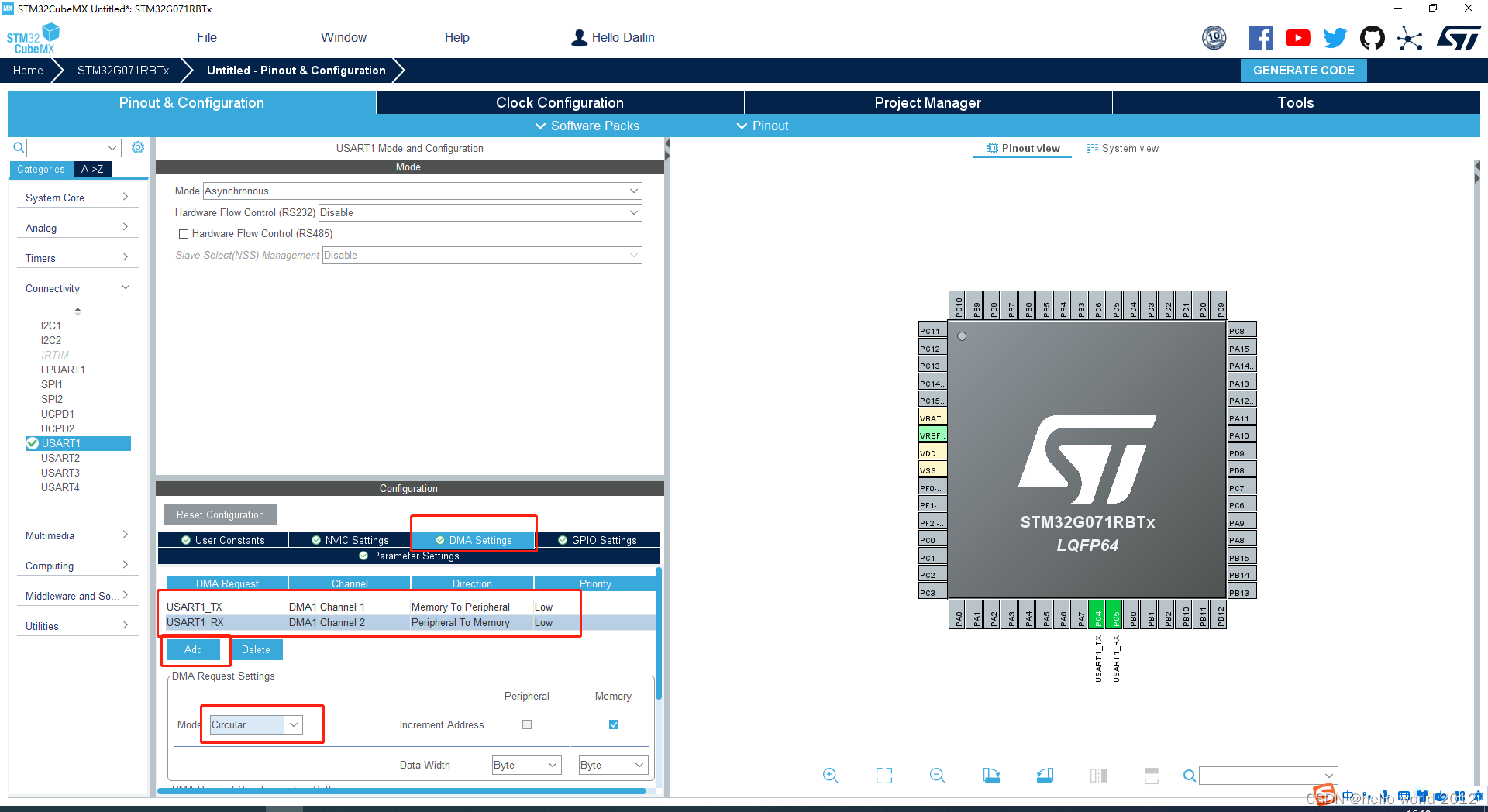
Task: Expand the System Core category
Action: [x=77, y=198]
